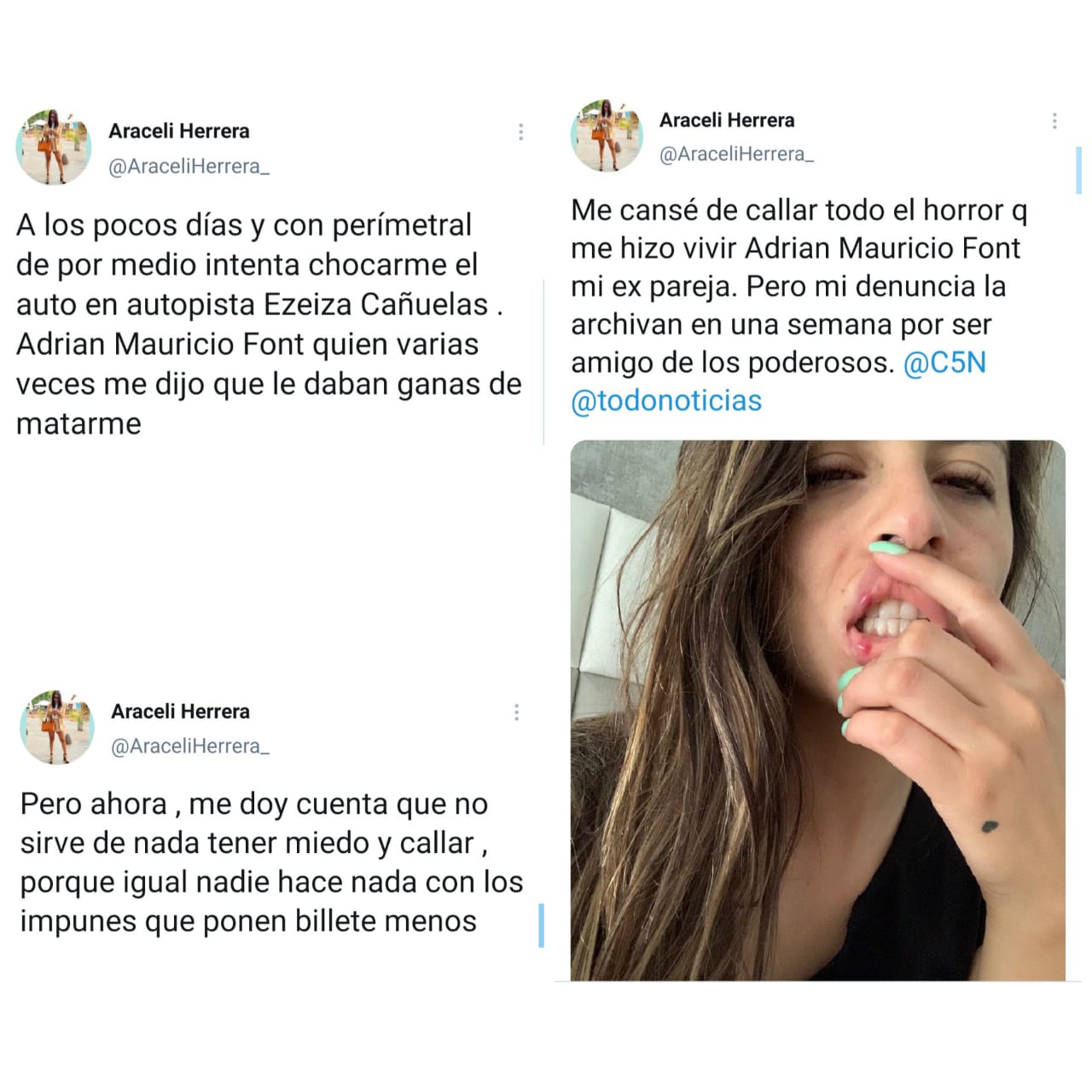Open profile picture beside the 'Me cansé de callar' tweet
The width and height of the screenshot is (1092, 1092).
[607, 135]
